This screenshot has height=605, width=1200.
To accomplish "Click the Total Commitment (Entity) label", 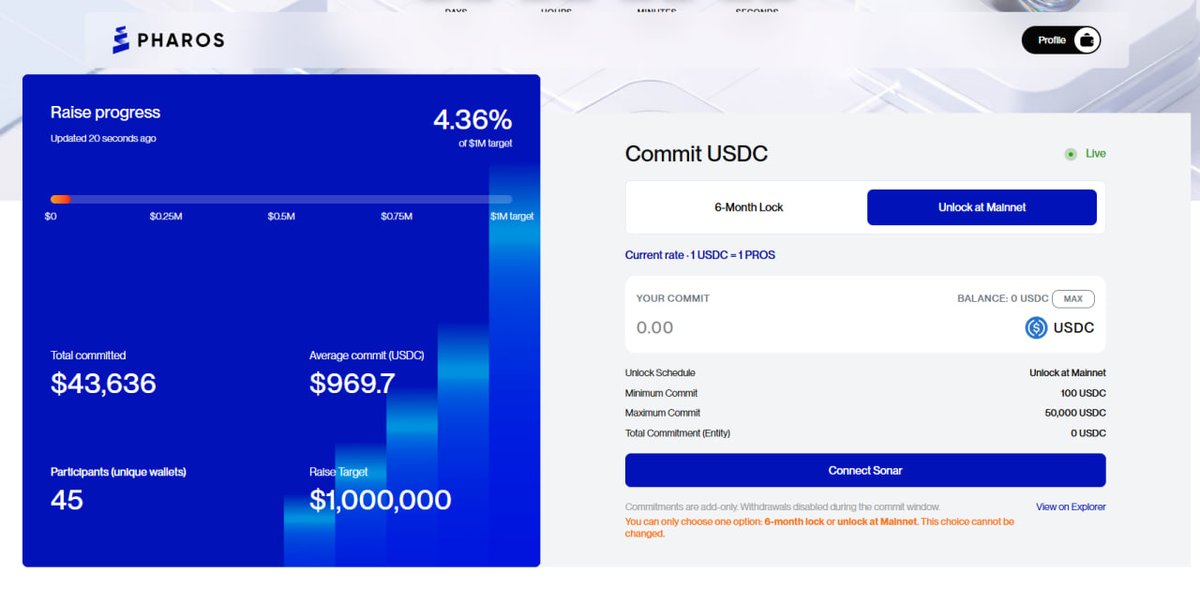I will pos(678,433).
